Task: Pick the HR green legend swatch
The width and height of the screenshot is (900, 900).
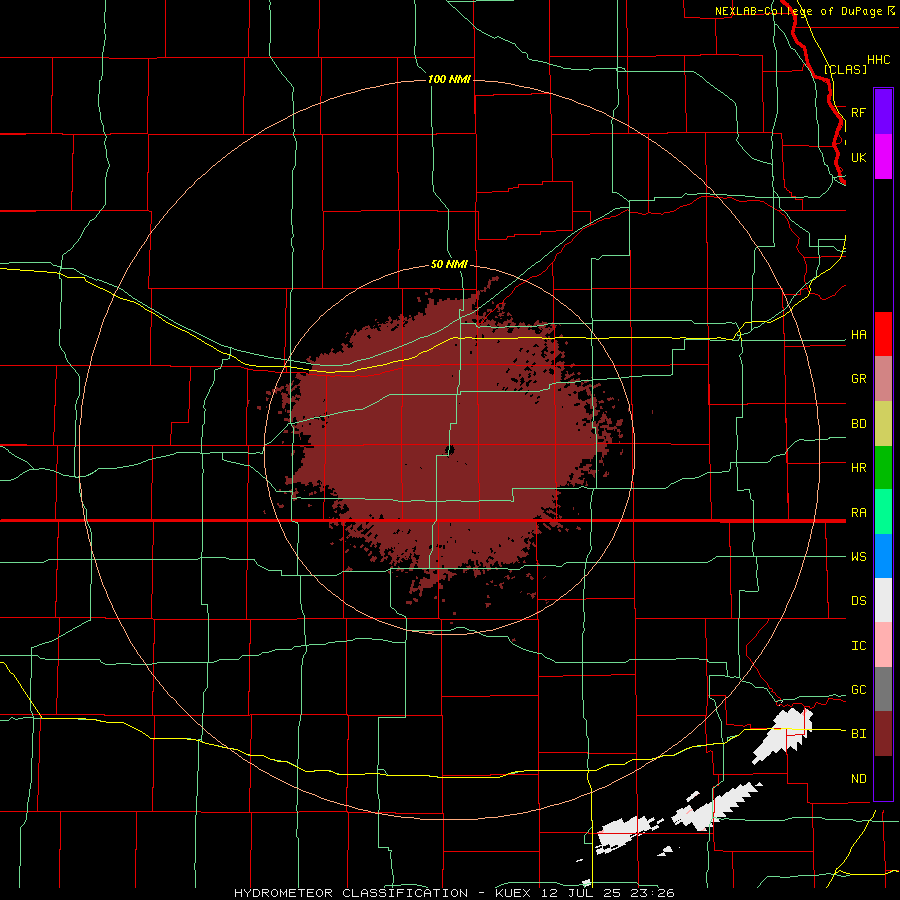Action: coord(883,468)
